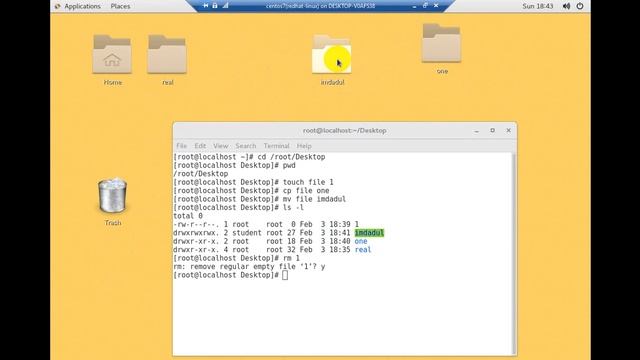Click the 'touch file 1' command line
Screen dimensions: 640x360
[x=253, y=182]
